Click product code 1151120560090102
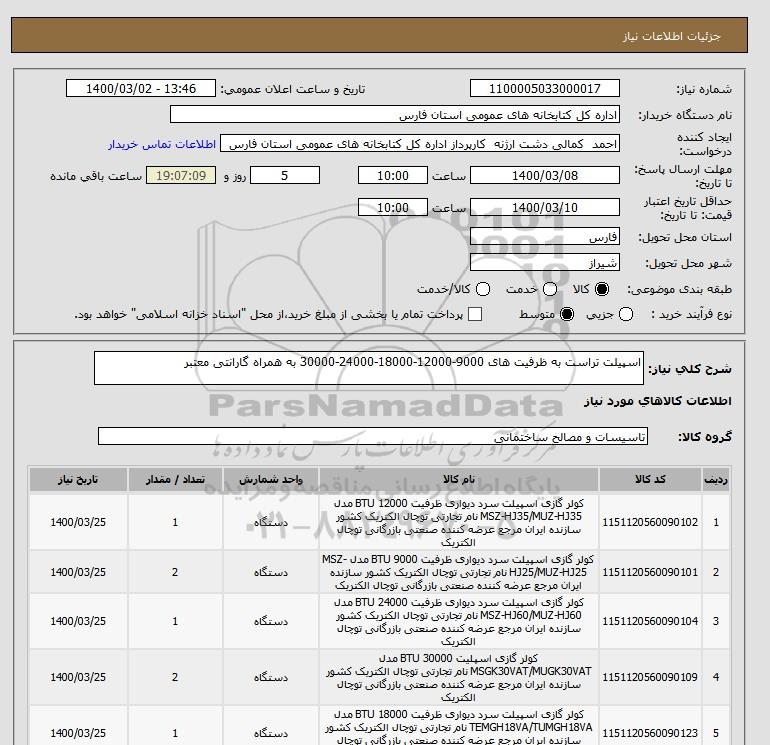770x745 pixels. click(x=650, y=523)
